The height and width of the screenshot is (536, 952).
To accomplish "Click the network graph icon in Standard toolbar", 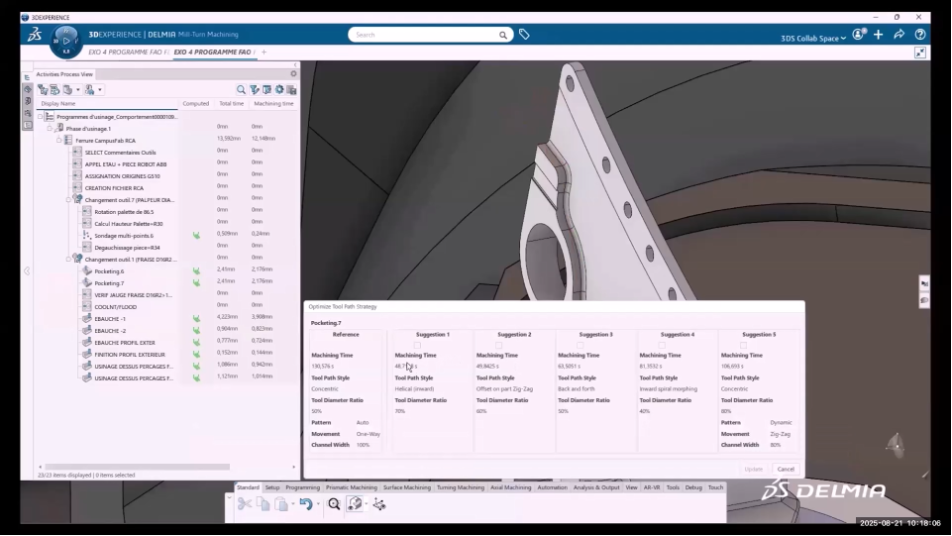I will click(379, 504).
